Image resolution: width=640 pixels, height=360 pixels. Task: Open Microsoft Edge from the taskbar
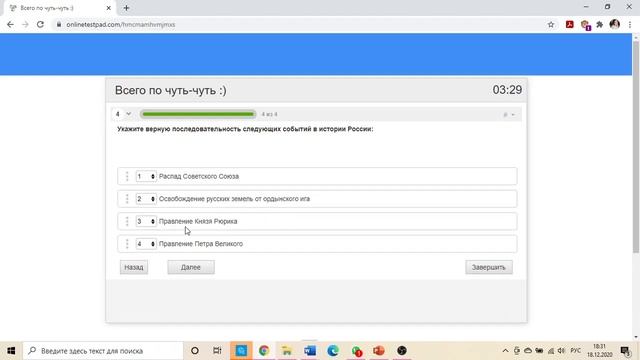click(x=333, y=351)
